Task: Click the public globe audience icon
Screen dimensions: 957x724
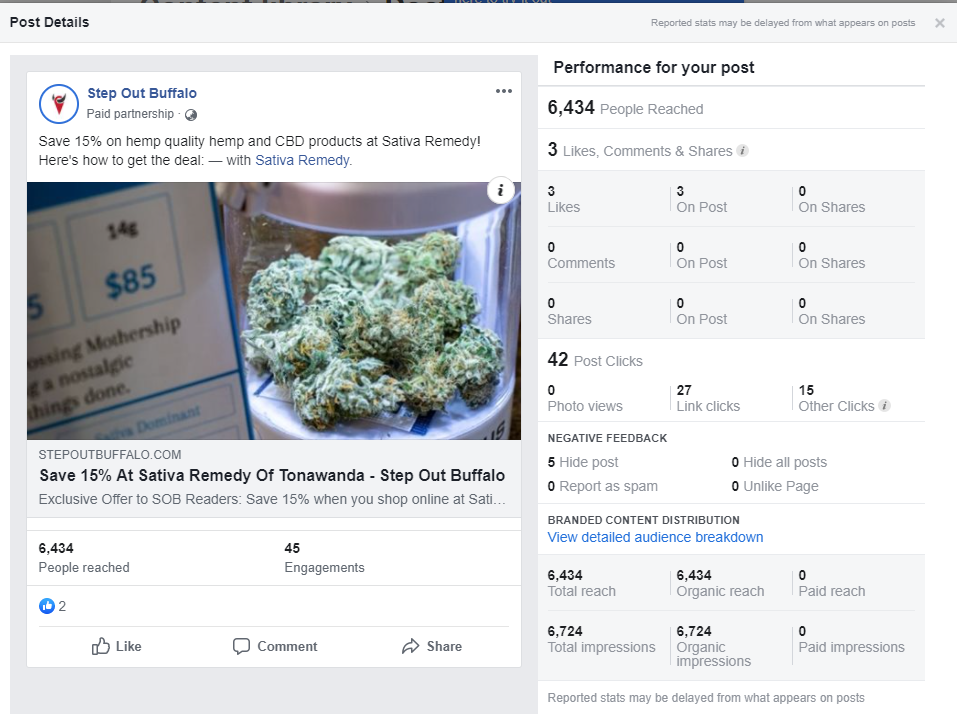Action: (190, 115)
